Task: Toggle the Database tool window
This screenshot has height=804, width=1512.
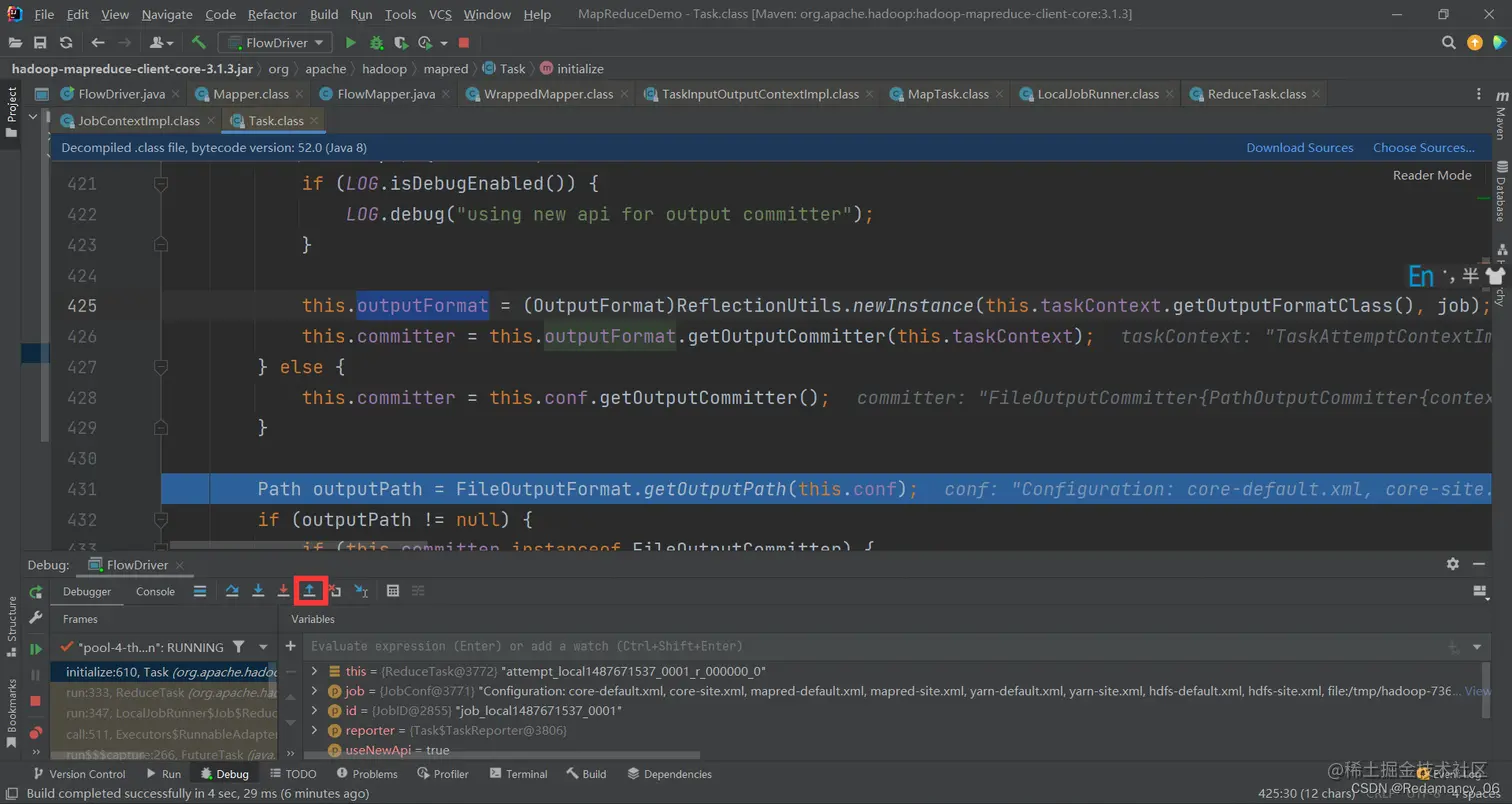Action: 1501,192
